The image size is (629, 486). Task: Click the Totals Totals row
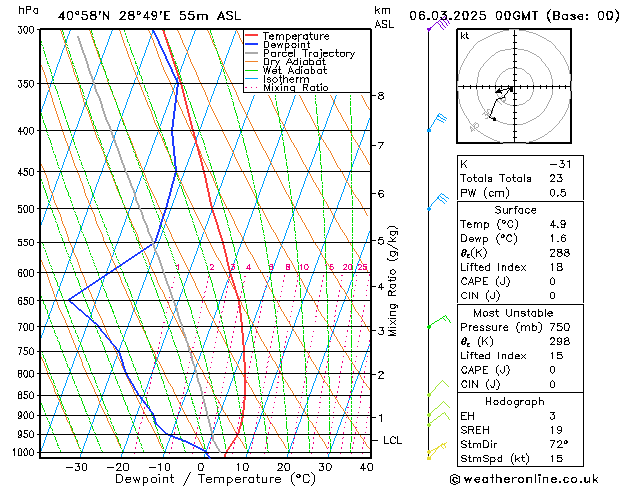[515, 177]
